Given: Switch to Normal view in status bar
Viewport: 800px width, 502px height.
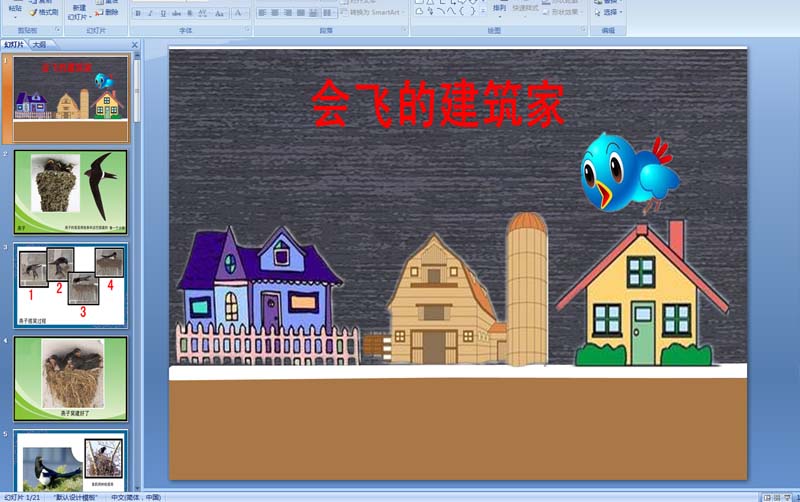Looking at the screenshot, I should 767,497.
